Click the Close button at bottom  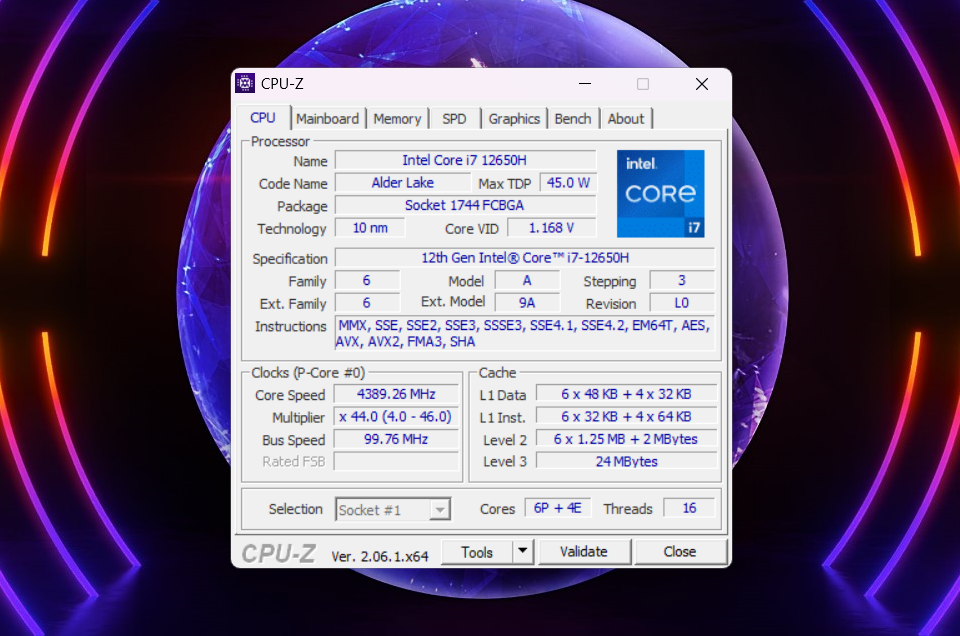680,552
